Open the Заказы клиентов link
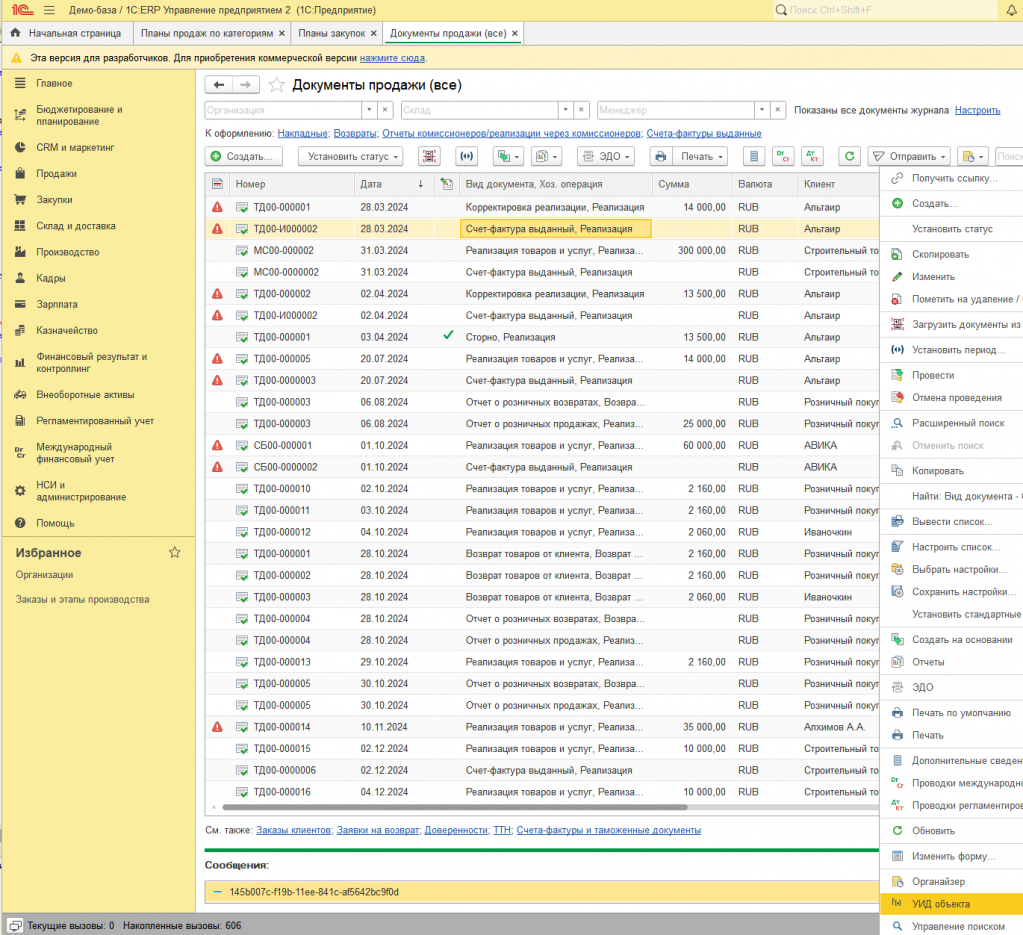This screenshot has width=1023, height=935. pos(294,830)
